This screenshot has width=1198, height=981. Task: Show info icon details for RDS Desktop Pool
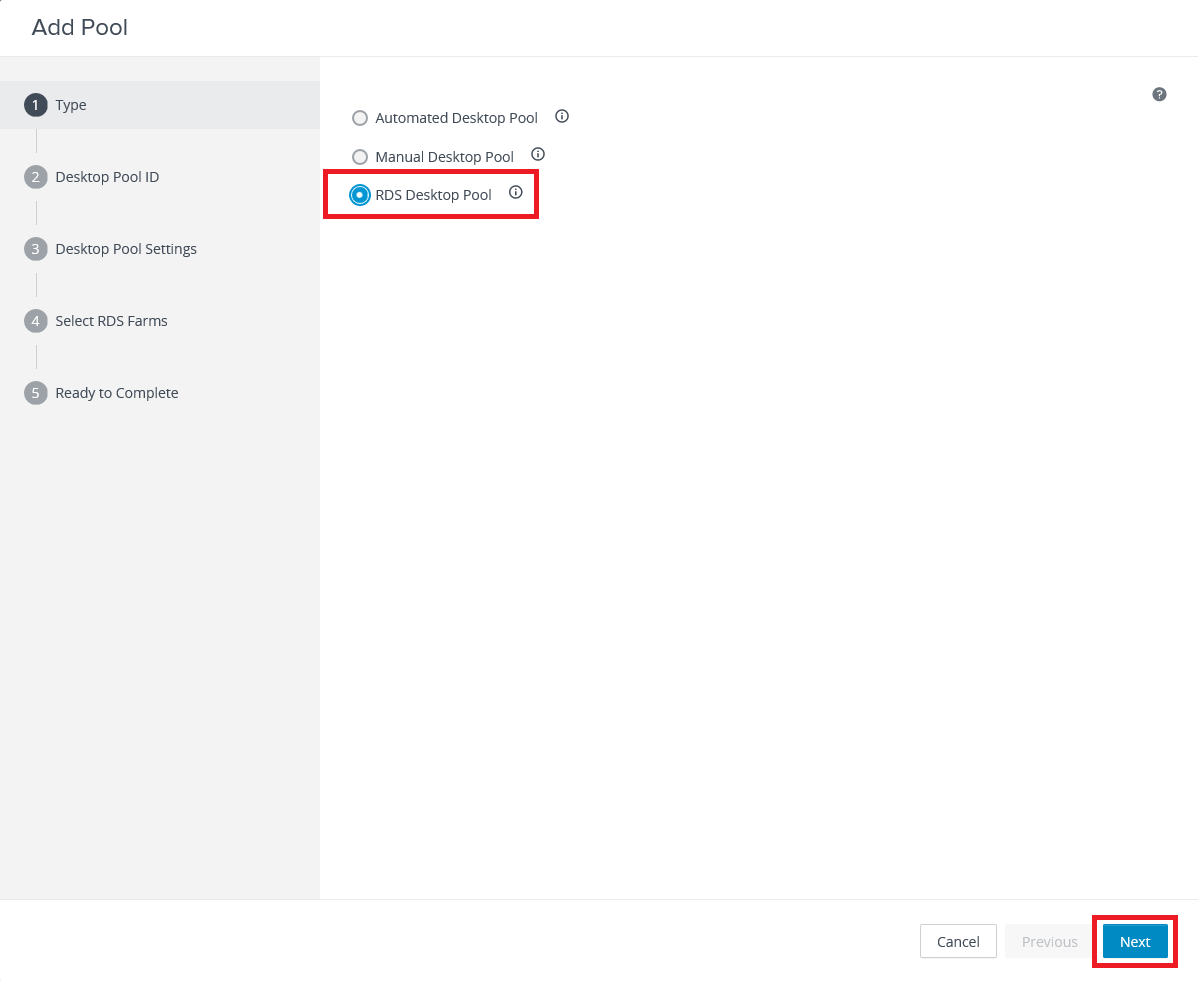[x=516, y=193]
